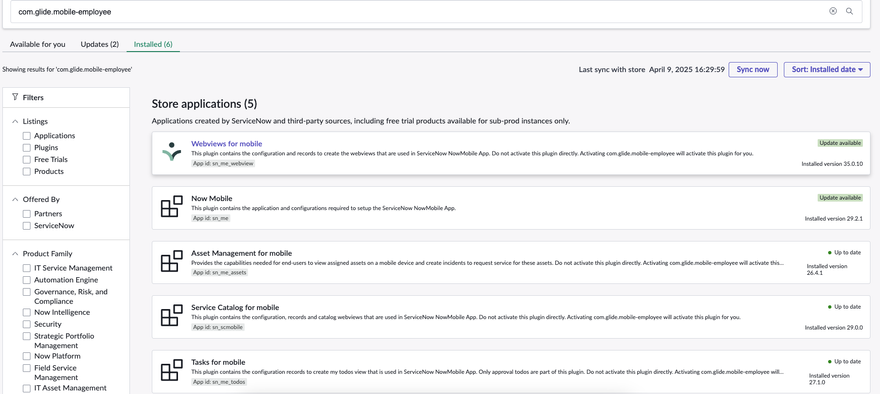Click the App id: sn_me_assets tag
The image size is (880, 394).
(219, 272)
